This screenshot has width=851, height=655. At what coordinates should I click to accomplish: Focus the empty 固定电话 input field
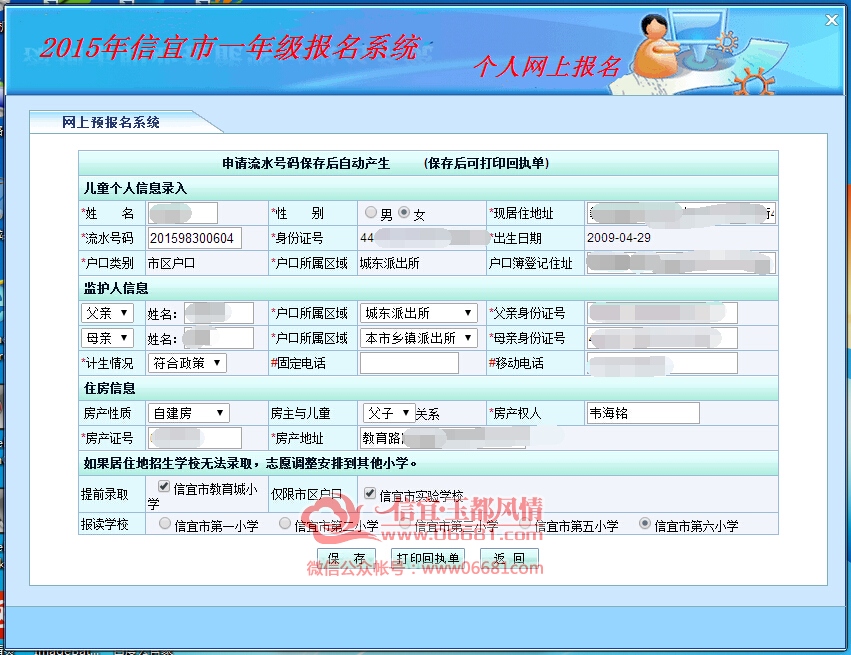pyautogui.click(x=409, y=363)
